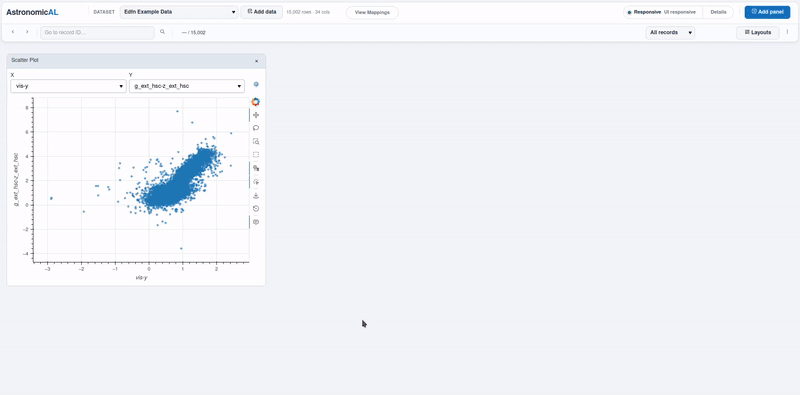The height and width of the screenshot is (395, 800).
Task: Click the Add panel button
Action: coord(767,12)
